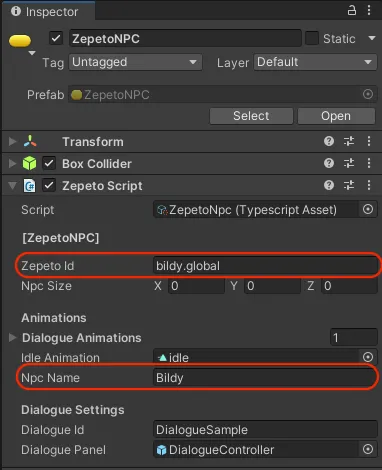
Task: Click the ZepetoNpc Typescript Asset script field
Action: pos(256,210)
